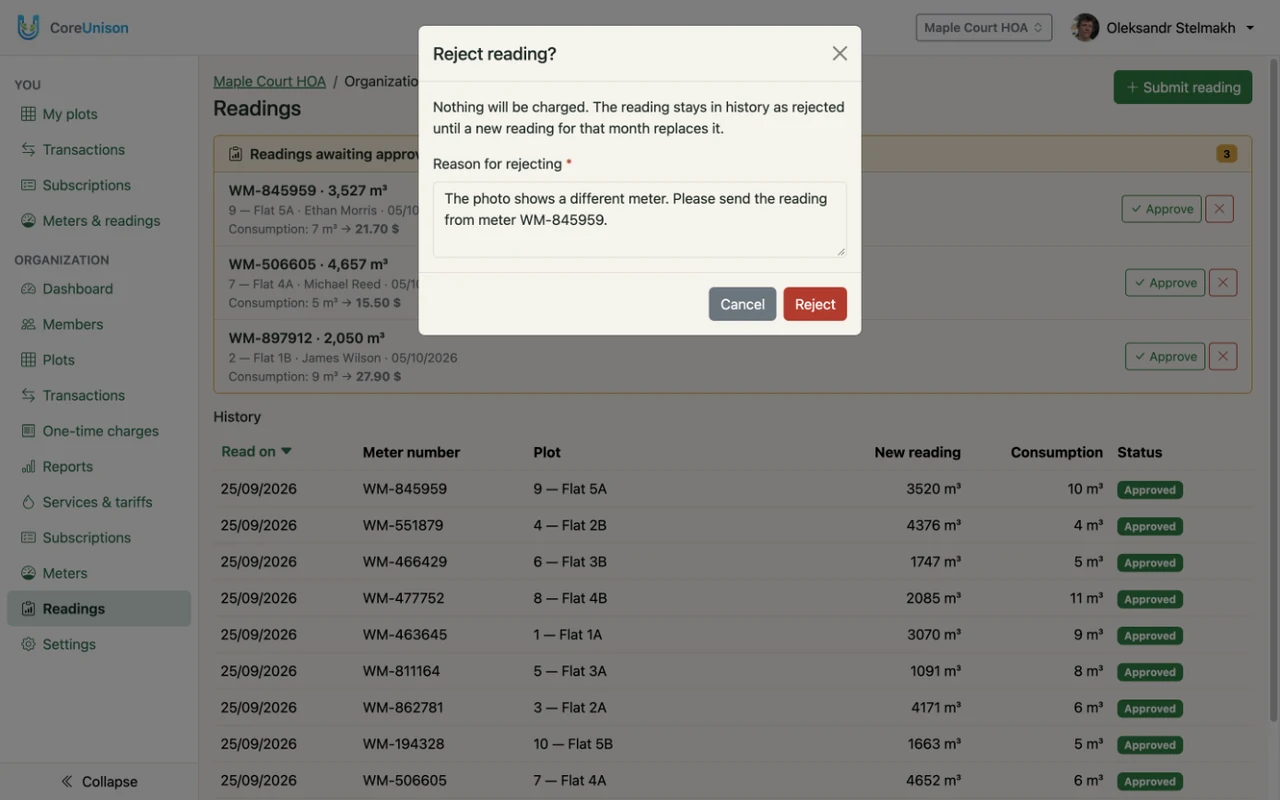Click the vertical page scrollbar
Screen dimensions: 1280x800
[1273, 390]
